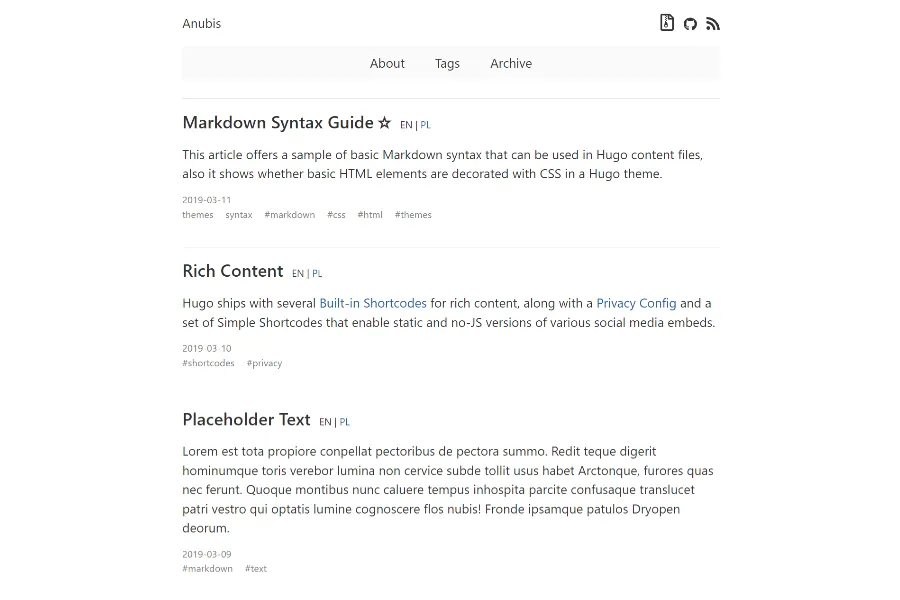Open the #shortcodes tag
Viewport: 900px width, 600px height.
click(208, 363)
